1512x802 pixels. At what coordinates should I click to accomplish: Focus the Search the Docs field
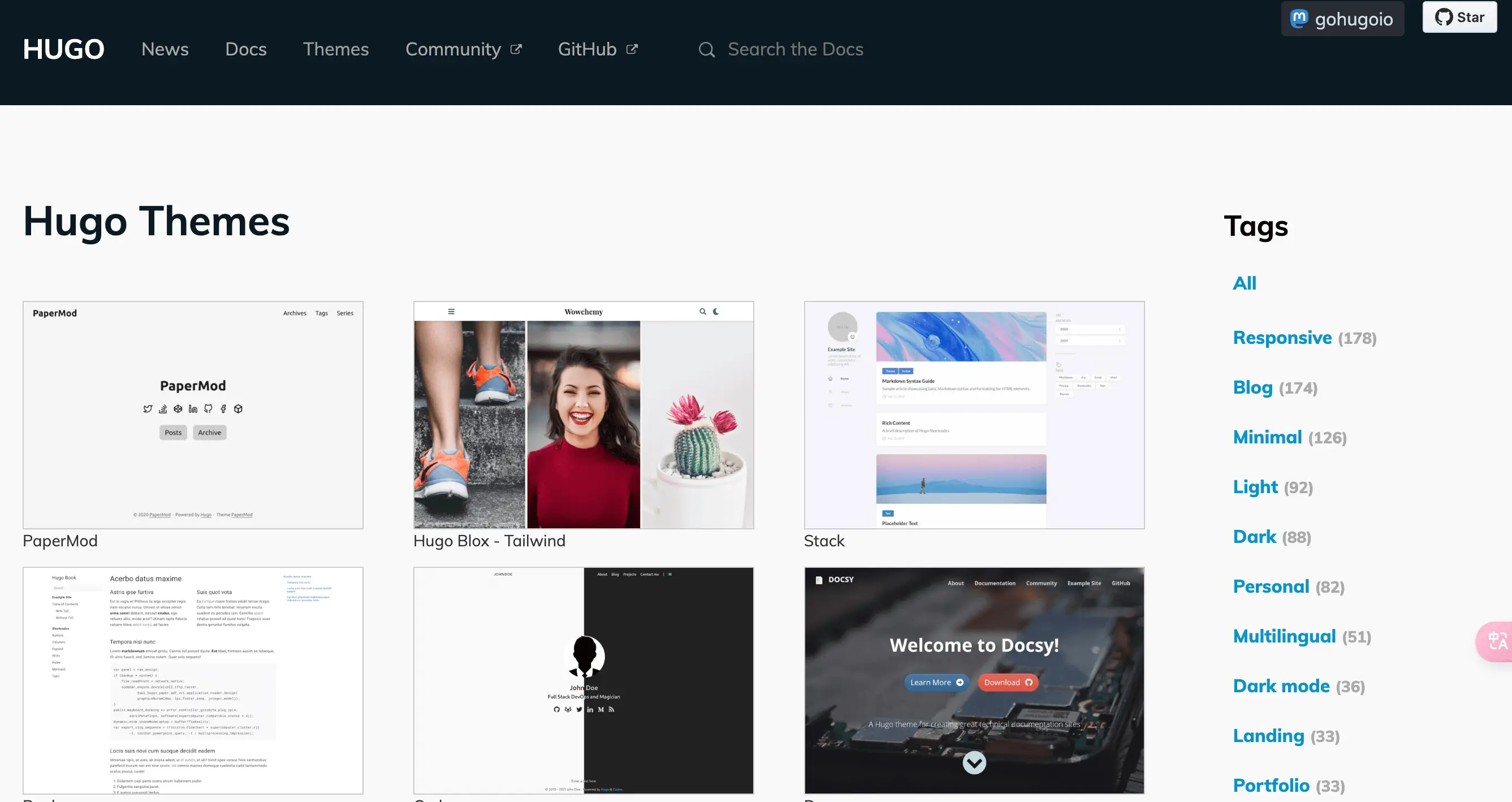[796, 49]
